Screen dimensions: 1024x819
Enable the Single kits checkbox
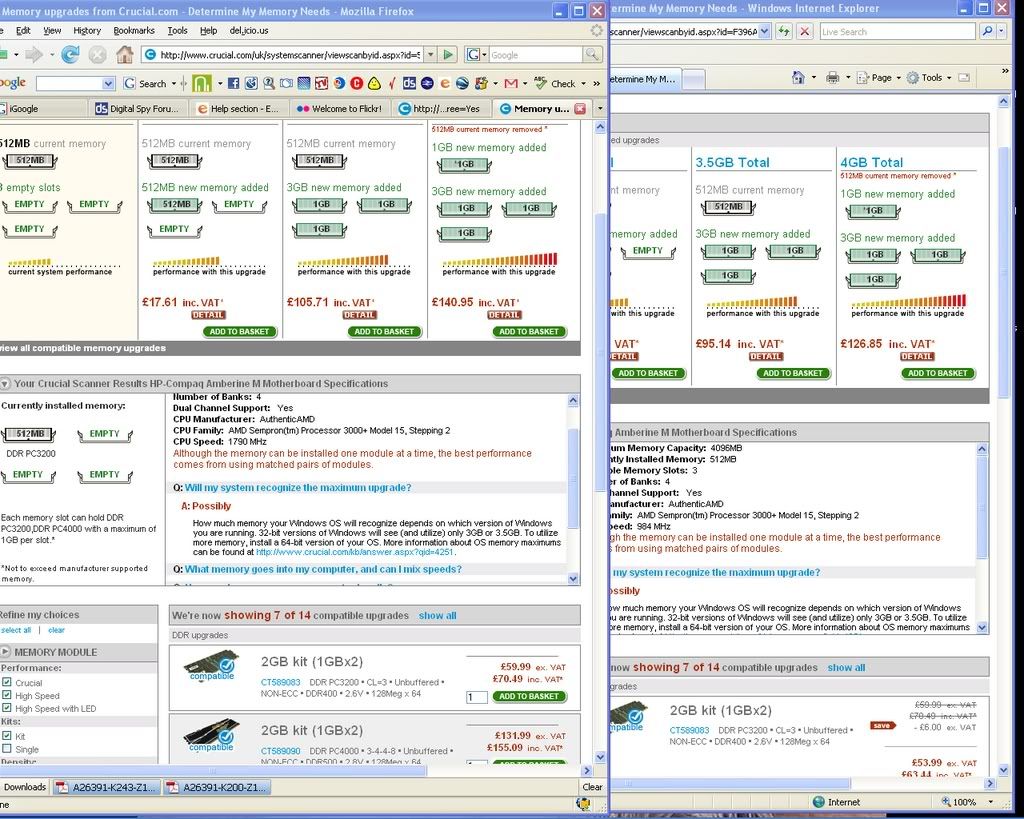pyautogui.click(x=7, y=748)
